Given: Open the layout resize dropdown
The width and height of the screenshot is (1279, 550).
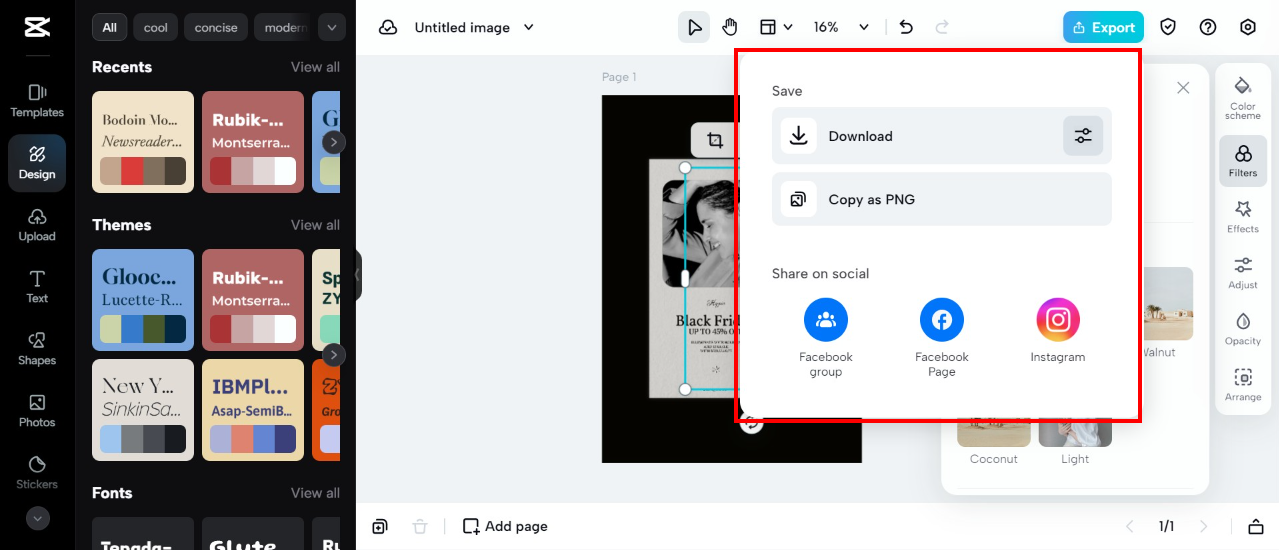Looking at the screenshot, I should [776, 27].
